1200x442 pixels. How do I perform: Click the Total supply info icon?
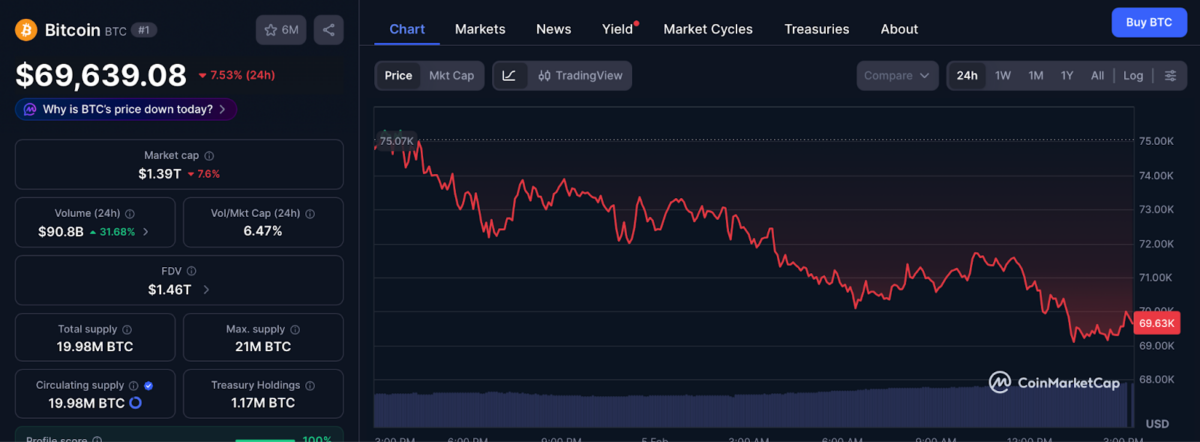127,329
